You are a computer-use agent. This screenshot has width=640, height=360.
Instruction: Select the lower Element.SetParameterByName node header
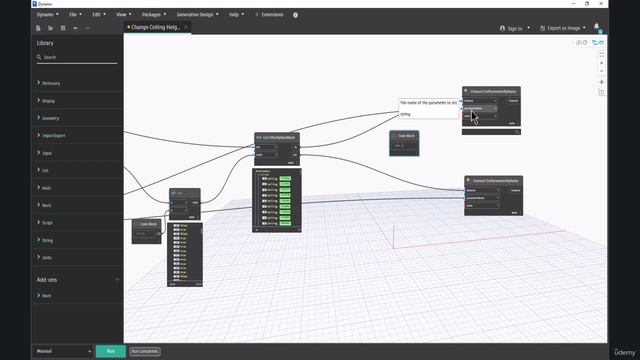[x=493, y=180]
